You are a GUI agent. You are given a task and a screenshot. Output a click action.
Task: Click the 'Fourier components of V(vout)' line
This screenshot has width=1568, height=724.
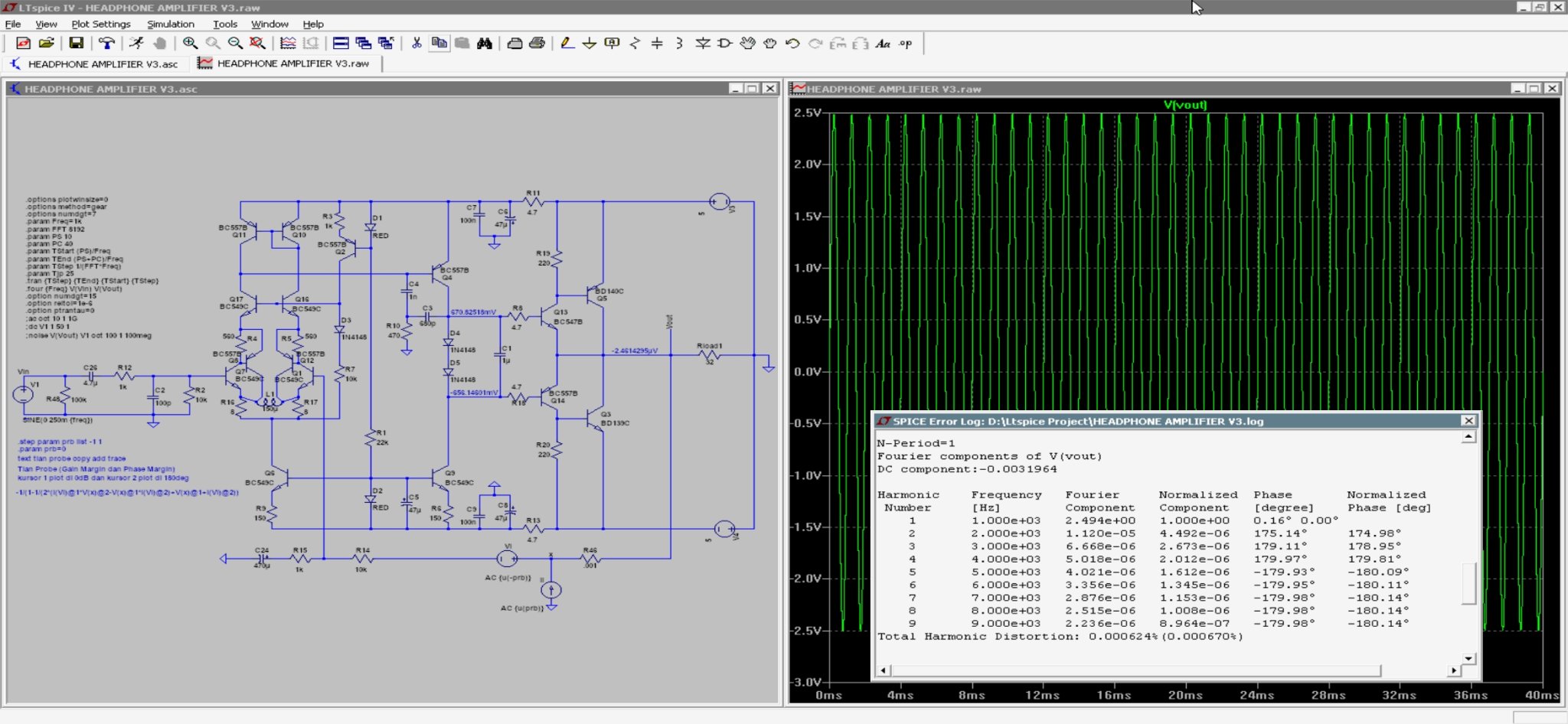[989, 456]
